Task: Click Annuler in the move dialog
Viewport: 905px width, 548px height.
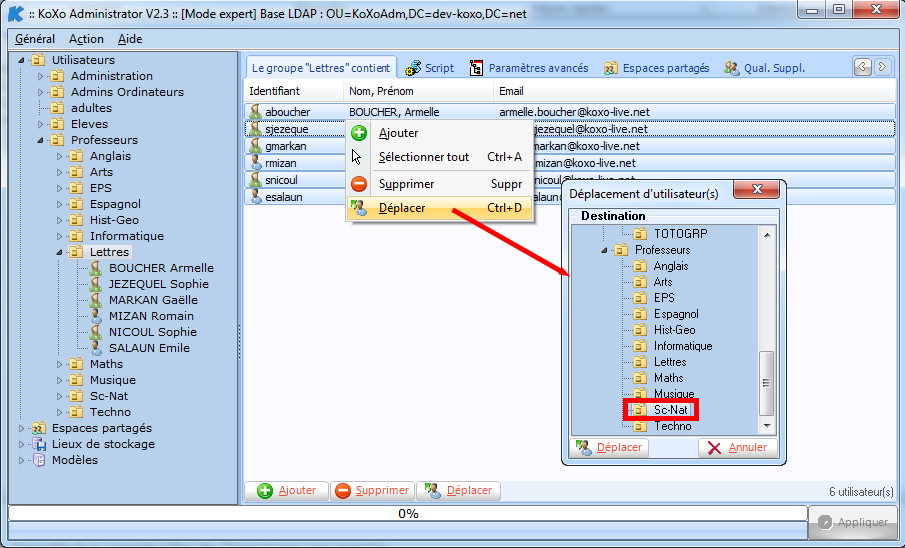Action: [738, 448]
